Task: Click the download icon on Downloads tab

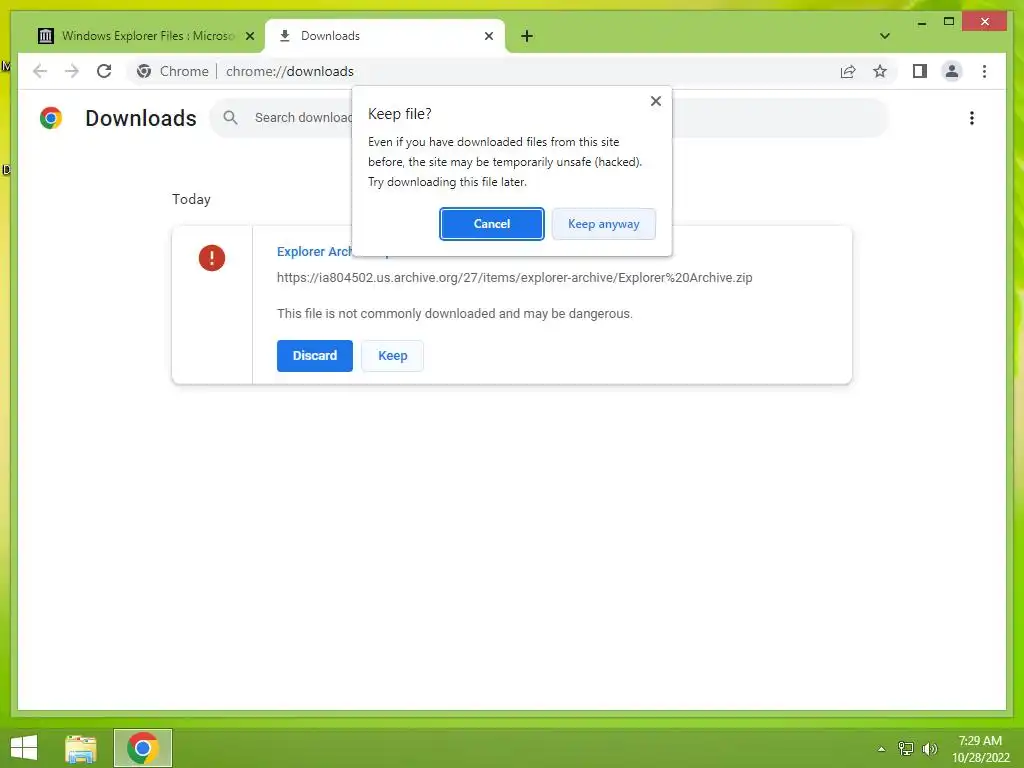Action: tap(285, 36)
